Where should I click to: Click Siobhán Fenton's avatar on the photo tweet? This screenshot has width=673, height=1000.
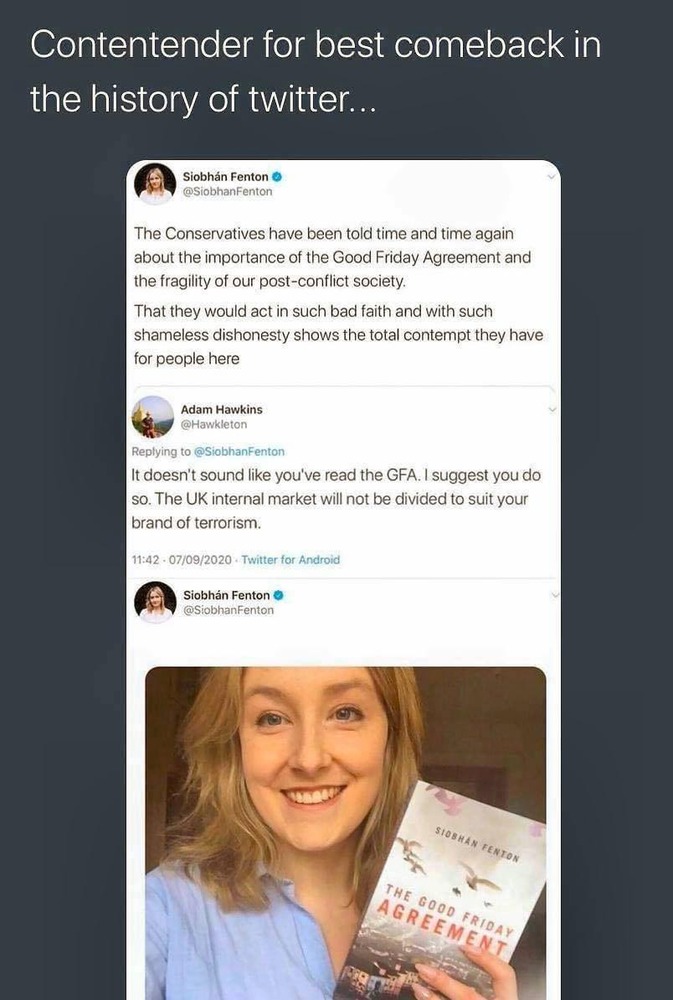click(x=156, y=602)
